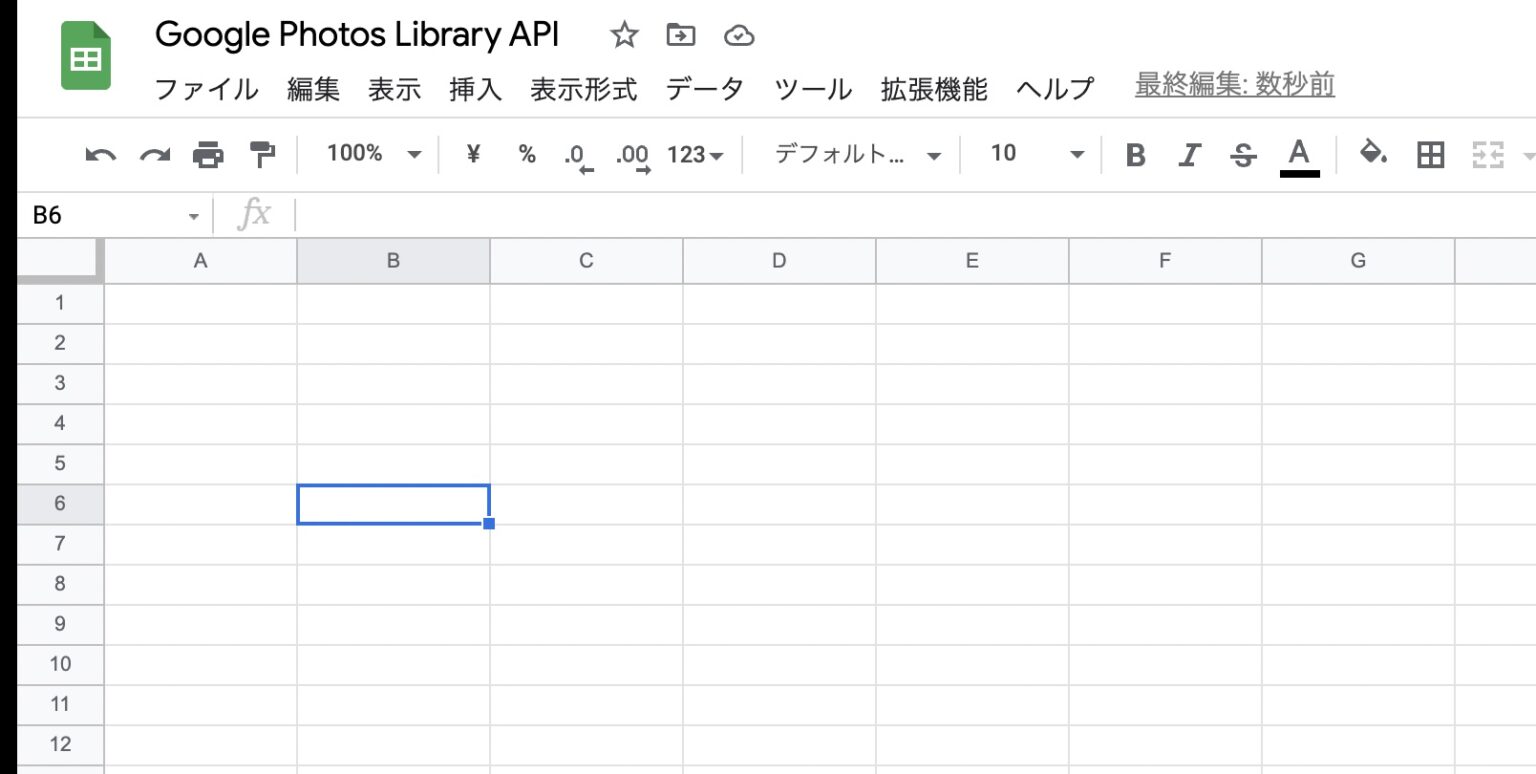1536x774 pixels.
Task: Increase decimal places icon
Action: tap(630, 155)
